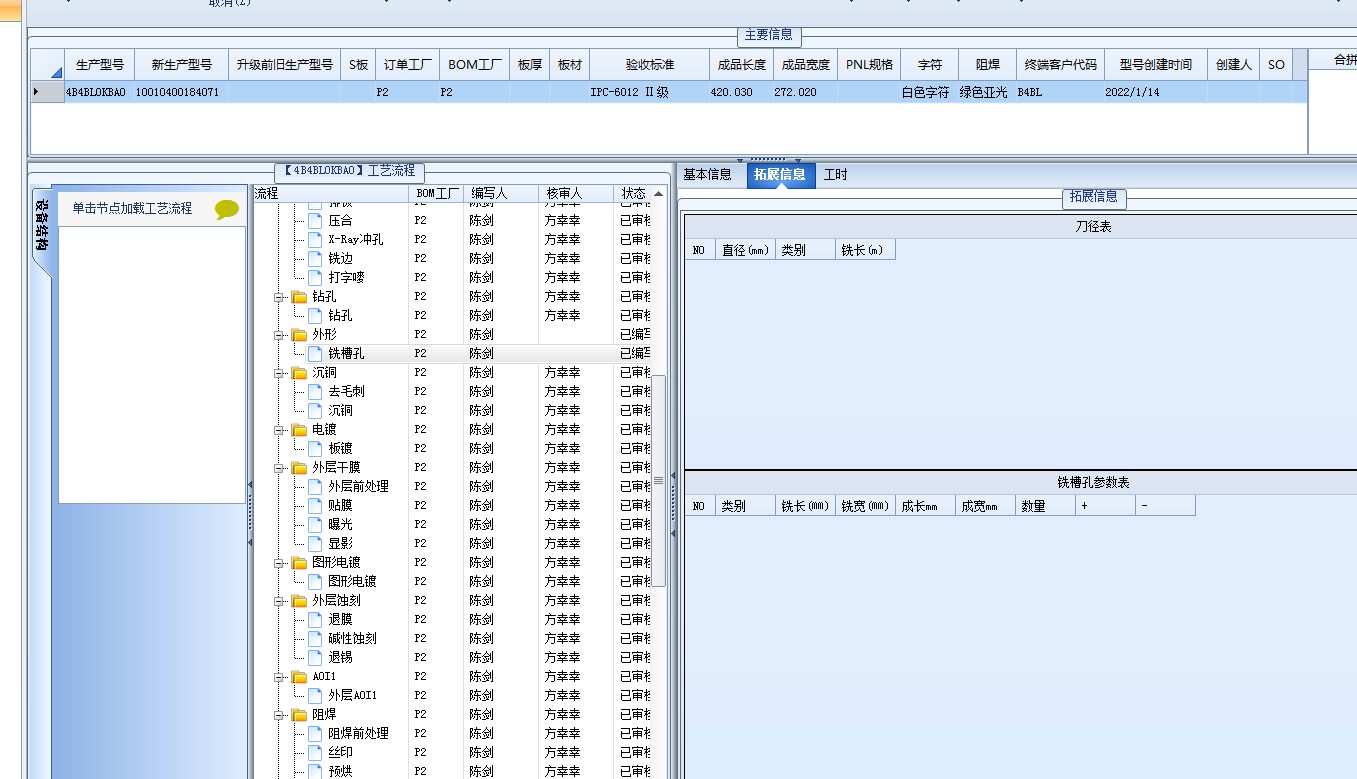Click the 型号创建时间 column header

pyautogui.click(x=1155, y=64)
